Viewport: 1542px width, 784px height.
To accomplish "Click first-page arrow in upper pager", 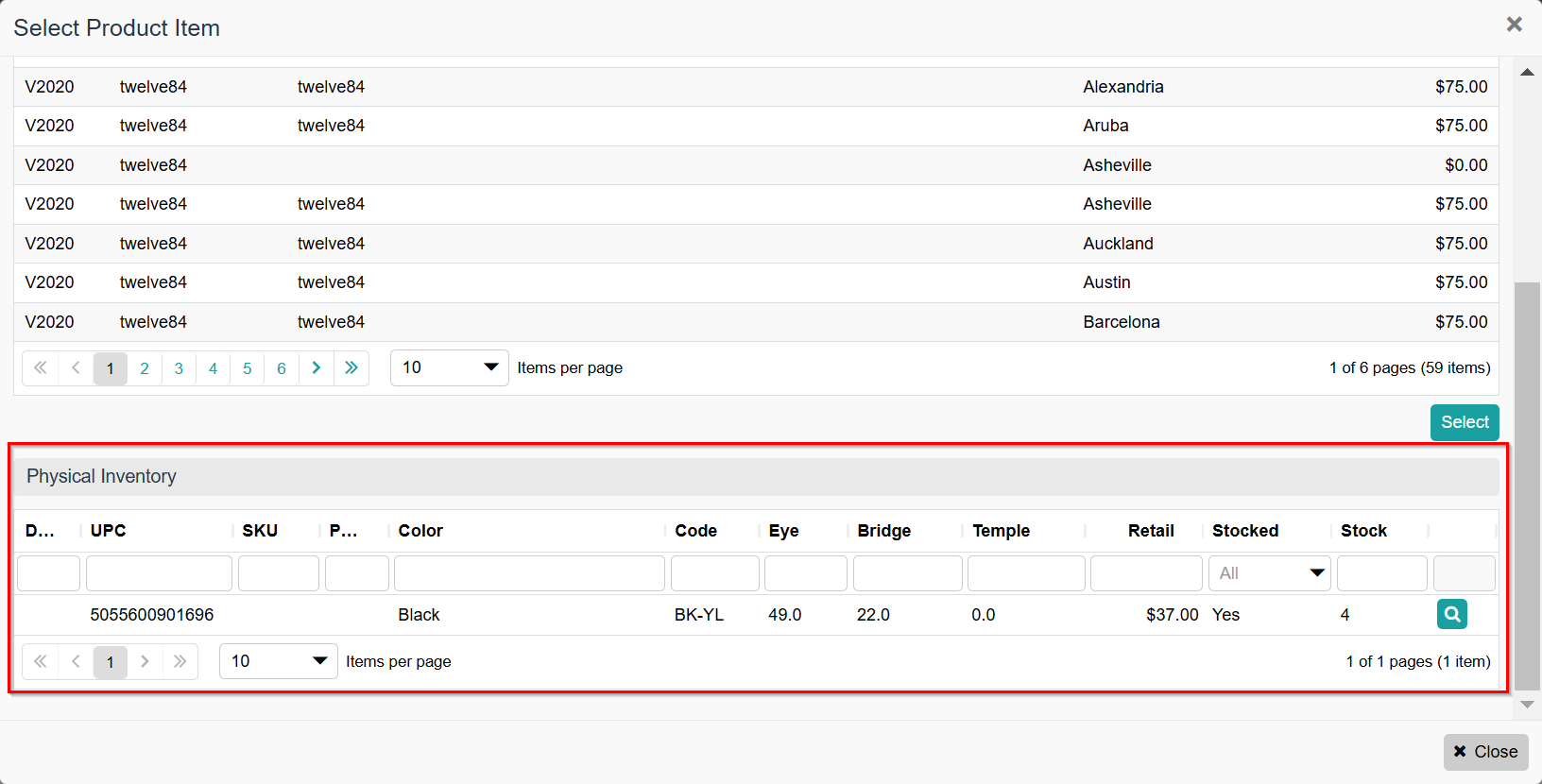I will 41,367.
